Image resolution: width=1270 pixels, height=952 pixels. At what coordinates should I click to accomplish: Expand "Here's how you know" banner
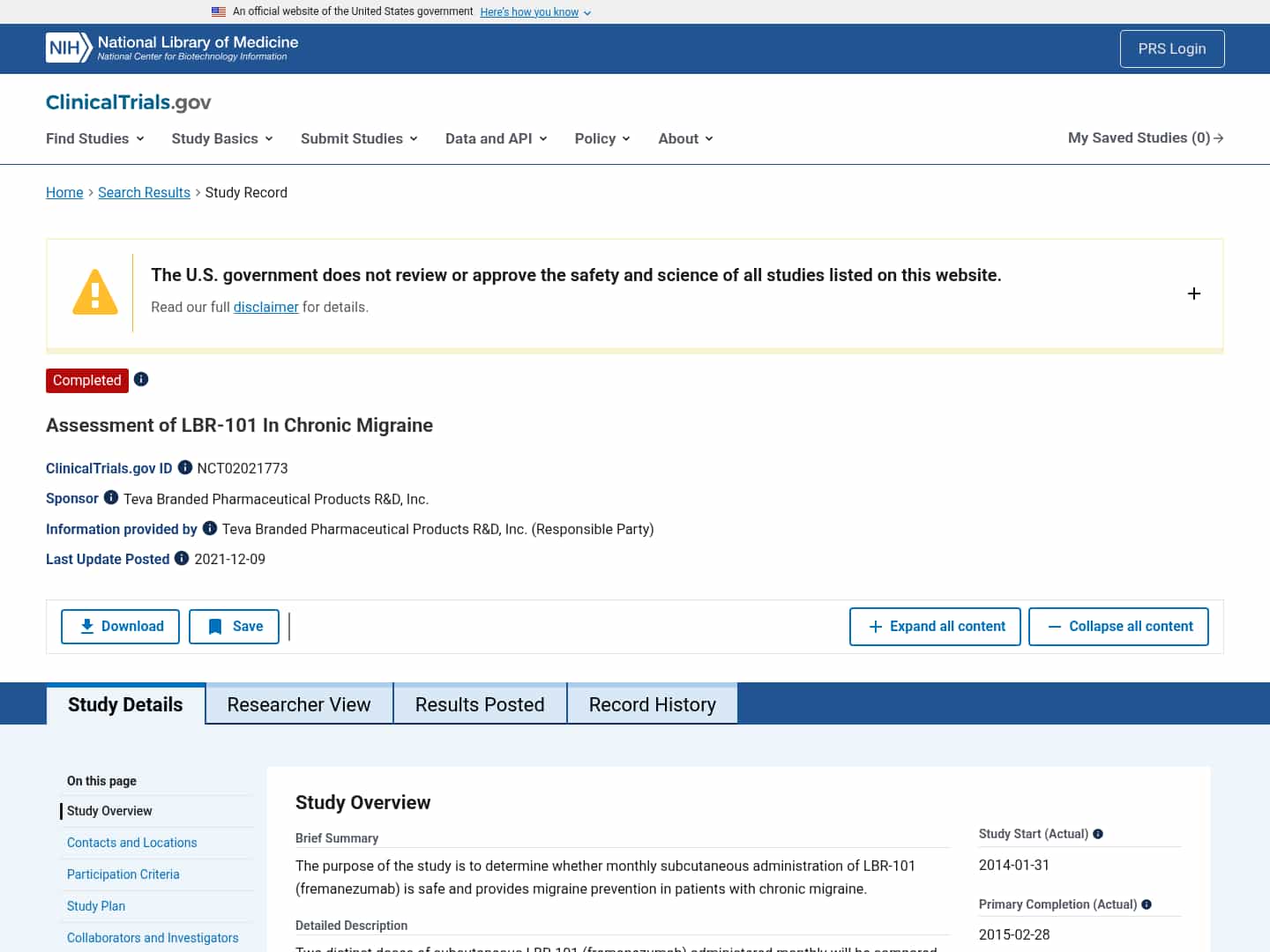coord(535,12)
